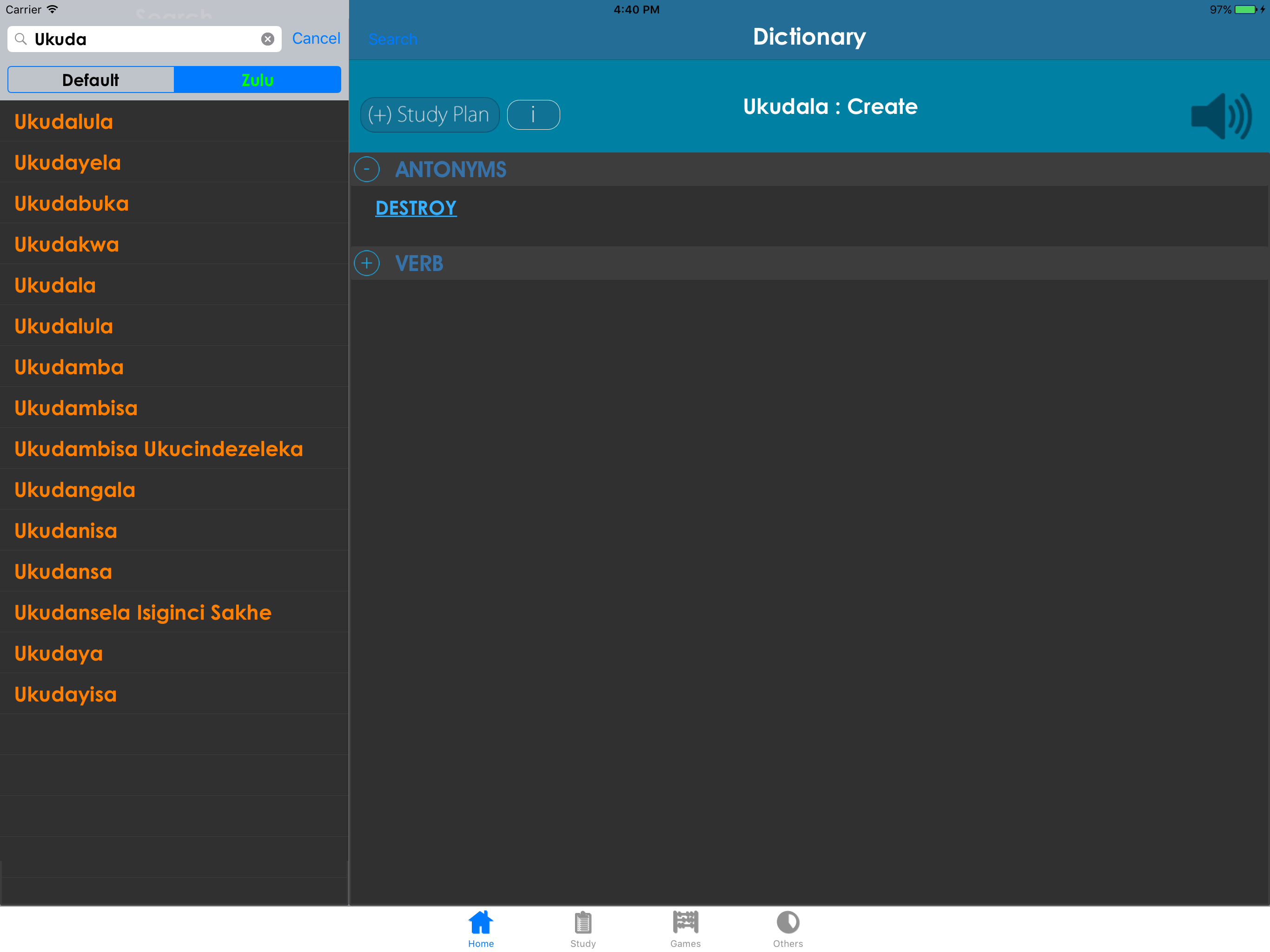Viewport: 1270px width, 952px height.
Task: Go back to Search
Action: 393,39
